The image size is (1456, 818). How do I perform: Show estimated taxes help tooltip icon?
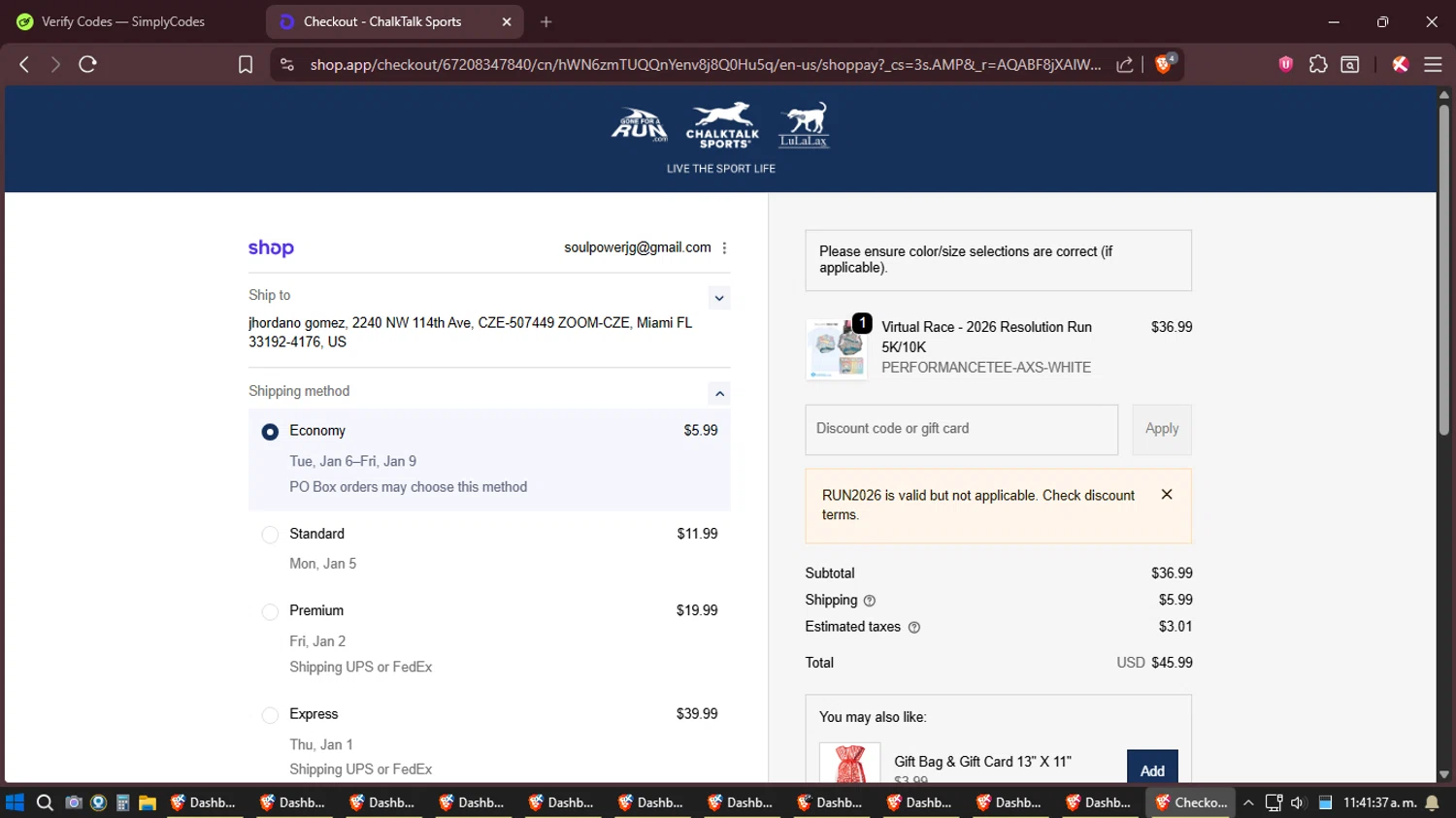[913, 628]
